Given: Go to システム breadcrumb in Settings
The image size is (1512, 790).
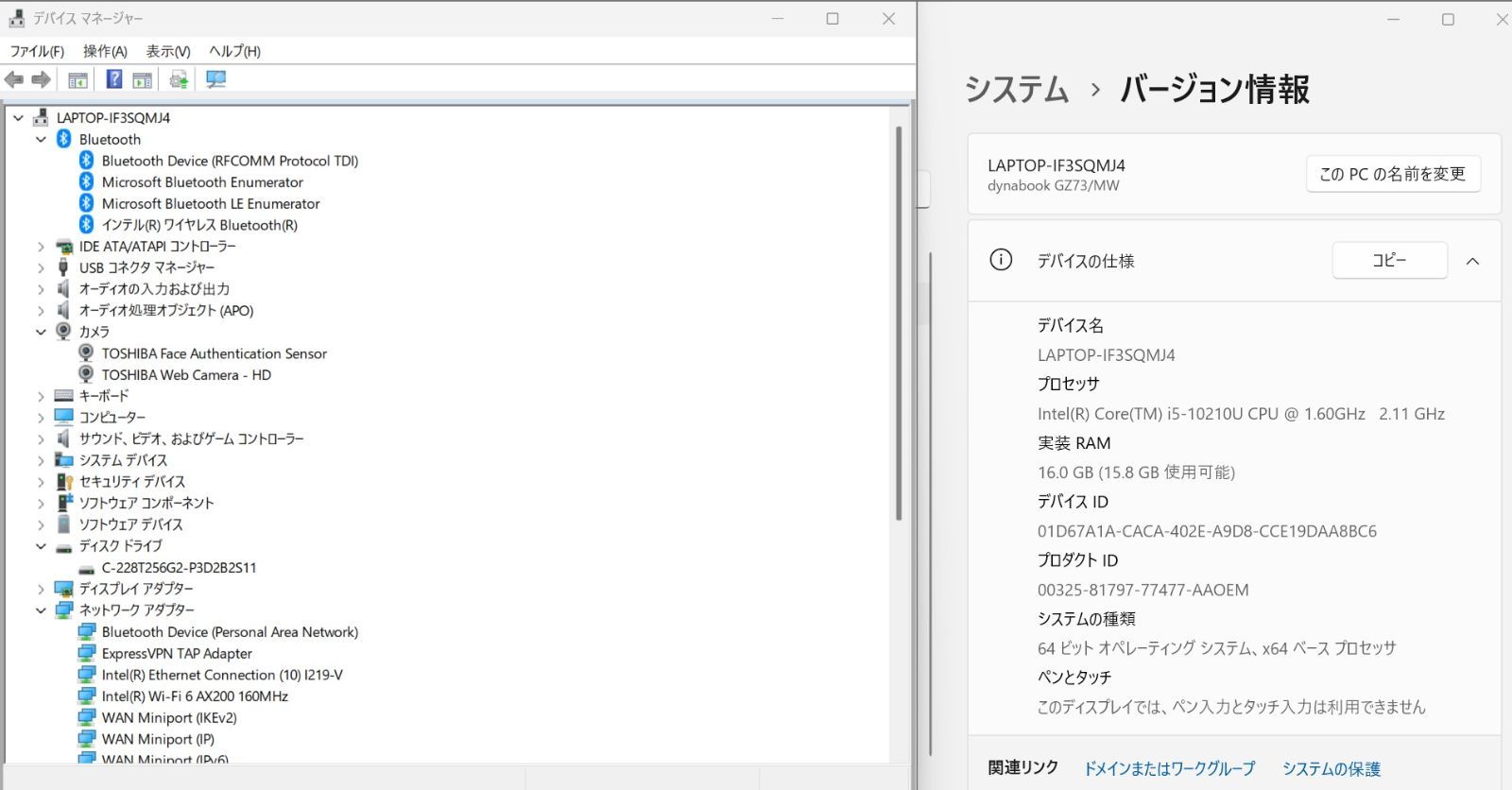Looking at the screenshot, I should click(1016, 90).
